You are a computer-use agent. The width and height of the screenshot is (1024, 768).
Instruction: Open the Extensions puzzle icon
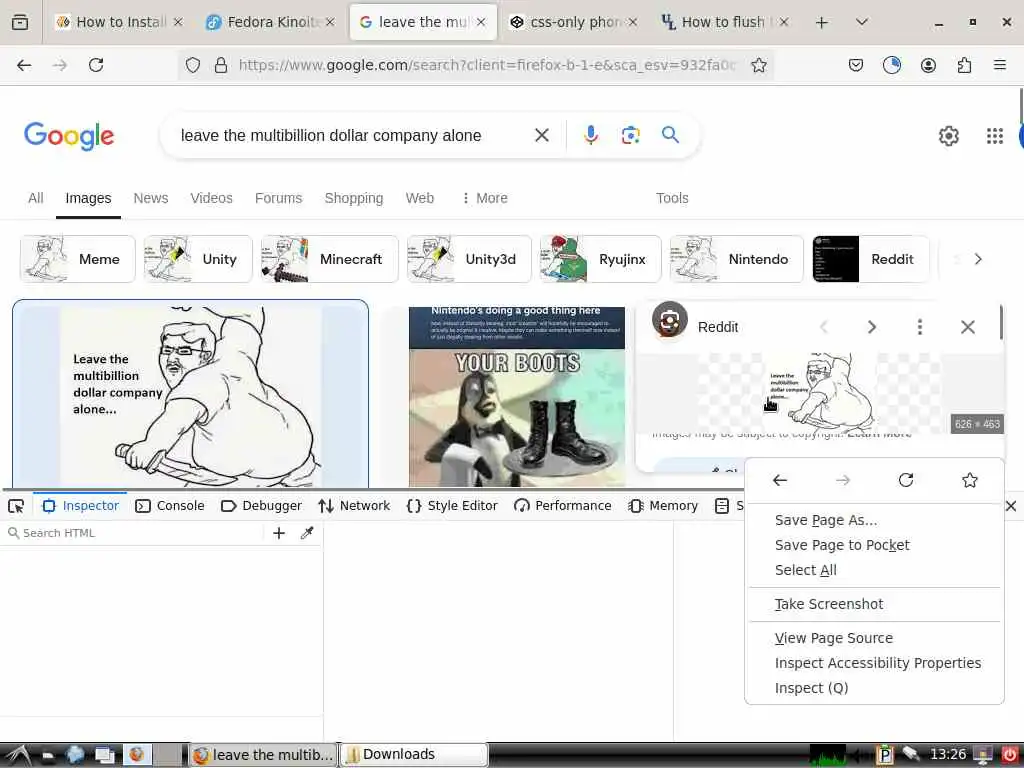click(964, 65)
